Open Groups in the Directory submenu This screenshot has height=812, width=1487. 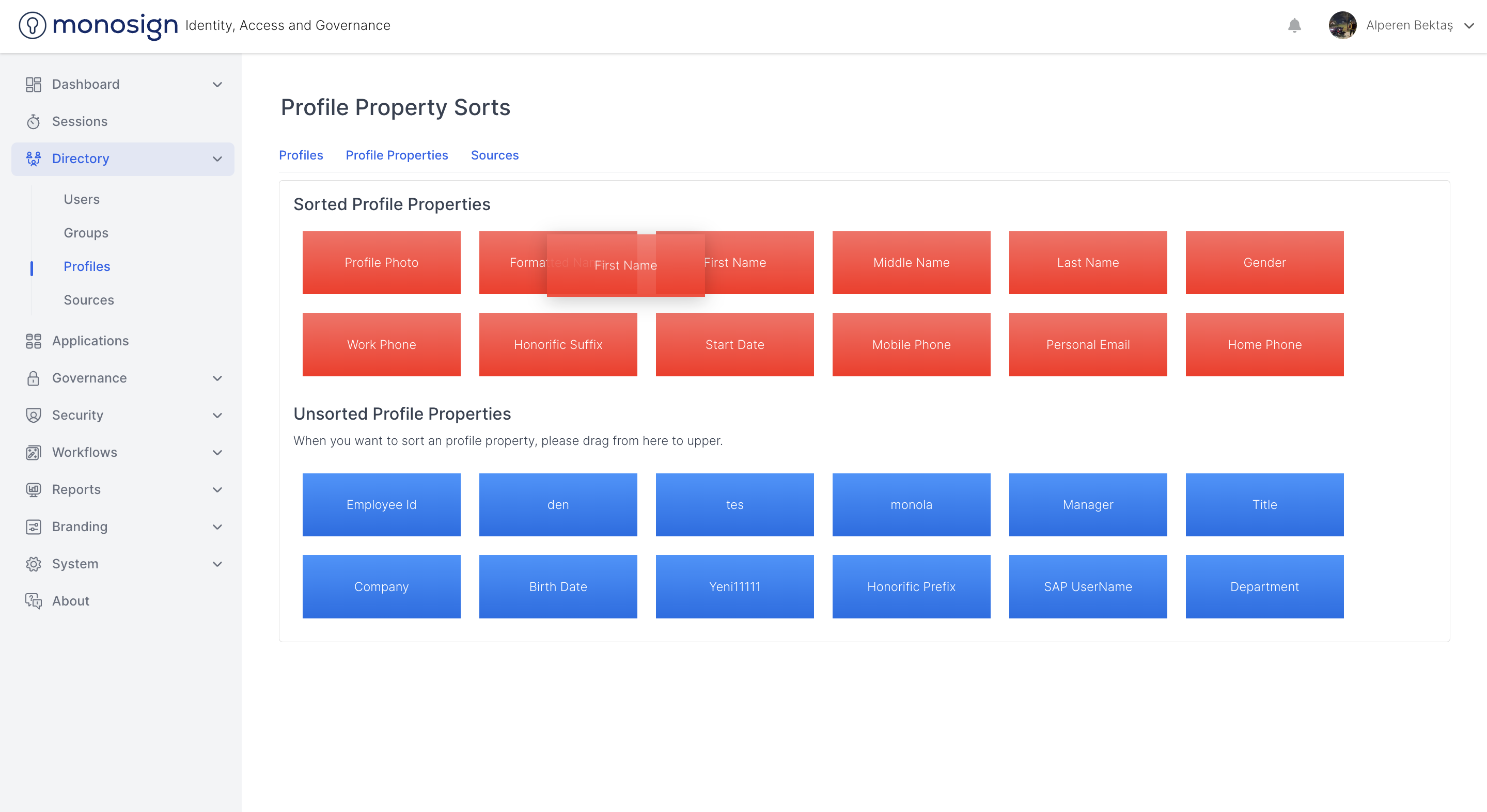click(x=86, y=233)
